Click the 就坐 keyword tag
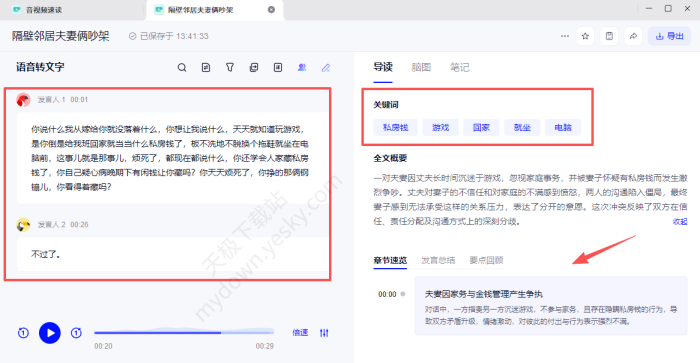 click(522, 128)
